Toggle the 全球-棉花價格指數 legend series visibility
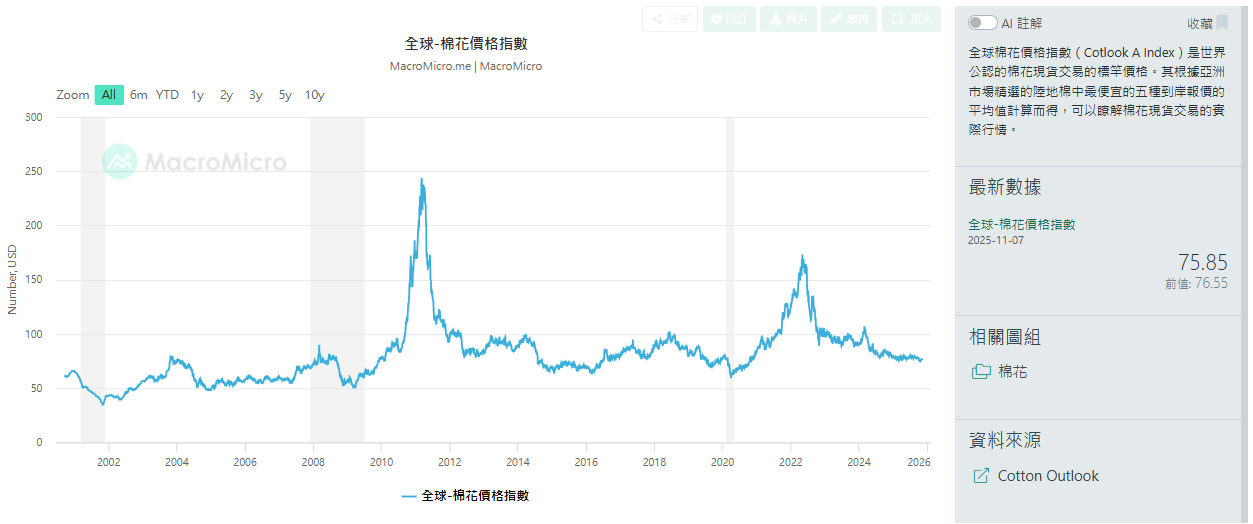This screenshot has height=524, width=1253. click(x=465, y=496)
